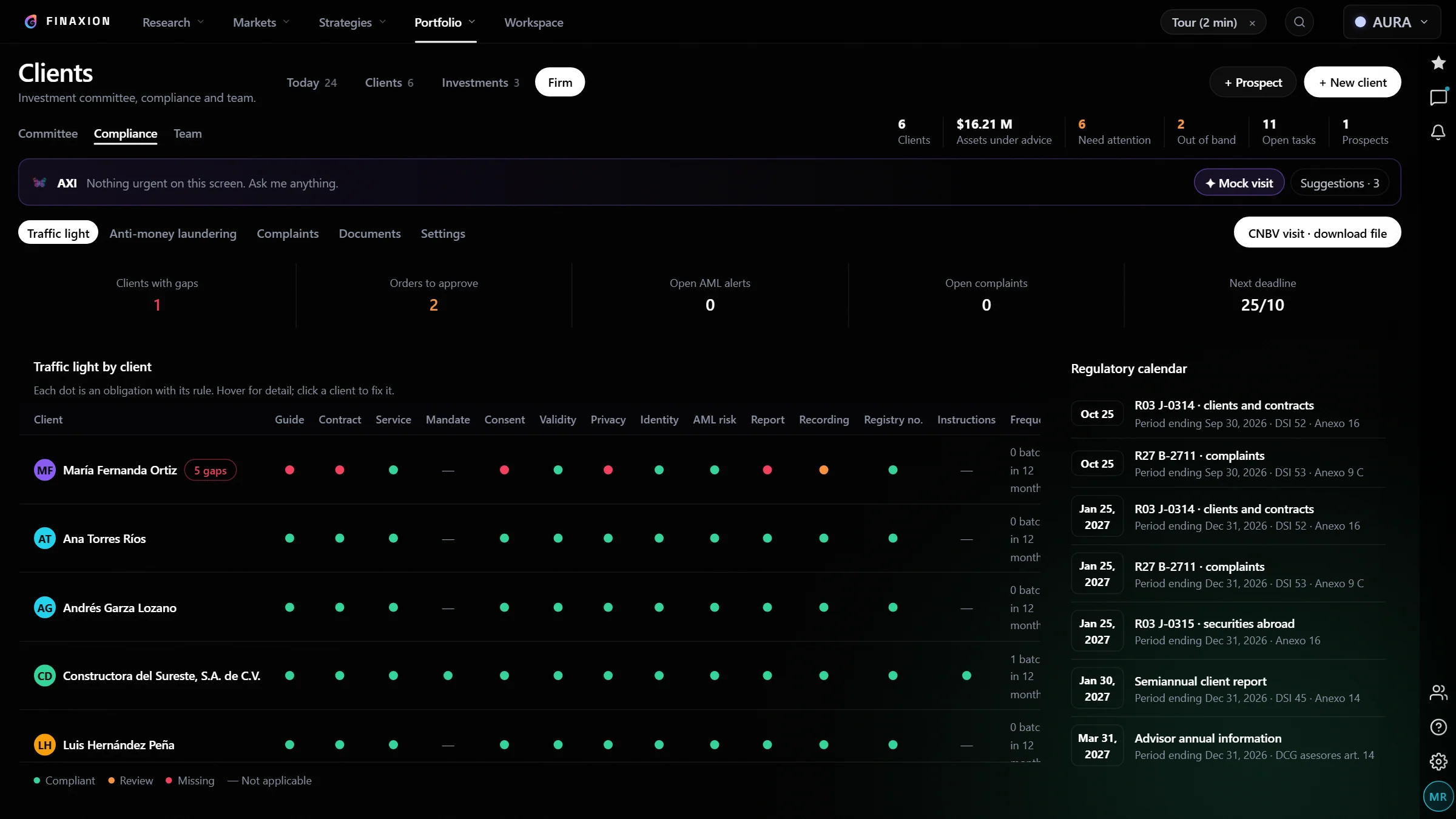The image size is (1456, 819).
Task: Open Semiannual client report calendar entry
Action: coord(1228,689)
